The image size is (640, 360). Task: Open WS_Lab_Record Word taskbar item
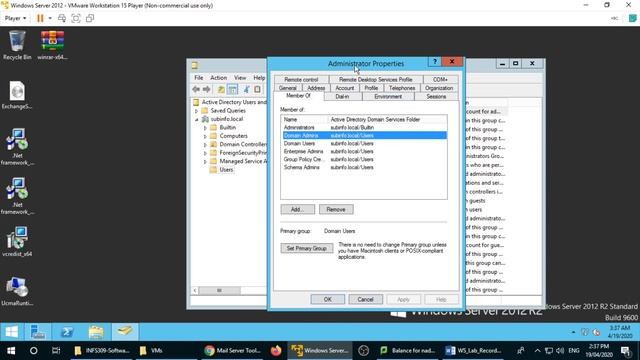click(473, 351)
